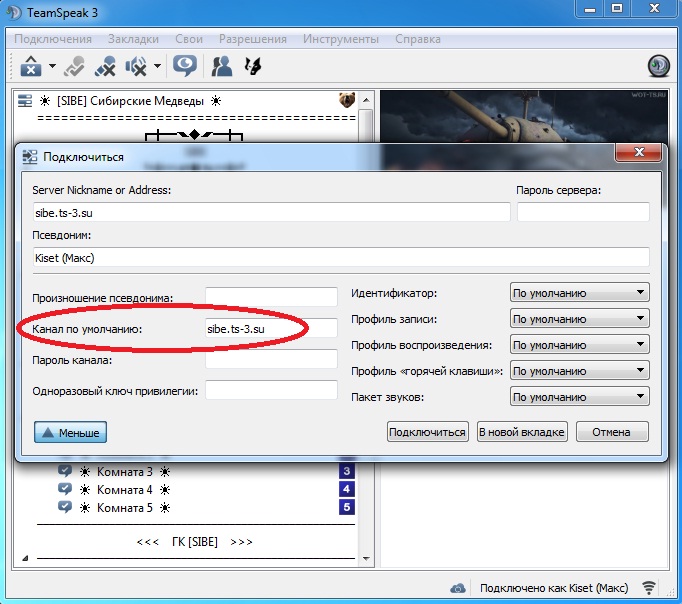This screenshot has height=604, width=682.
Task: Click the TeamSpeak 3 title bar logo
Action: point(13,13)
